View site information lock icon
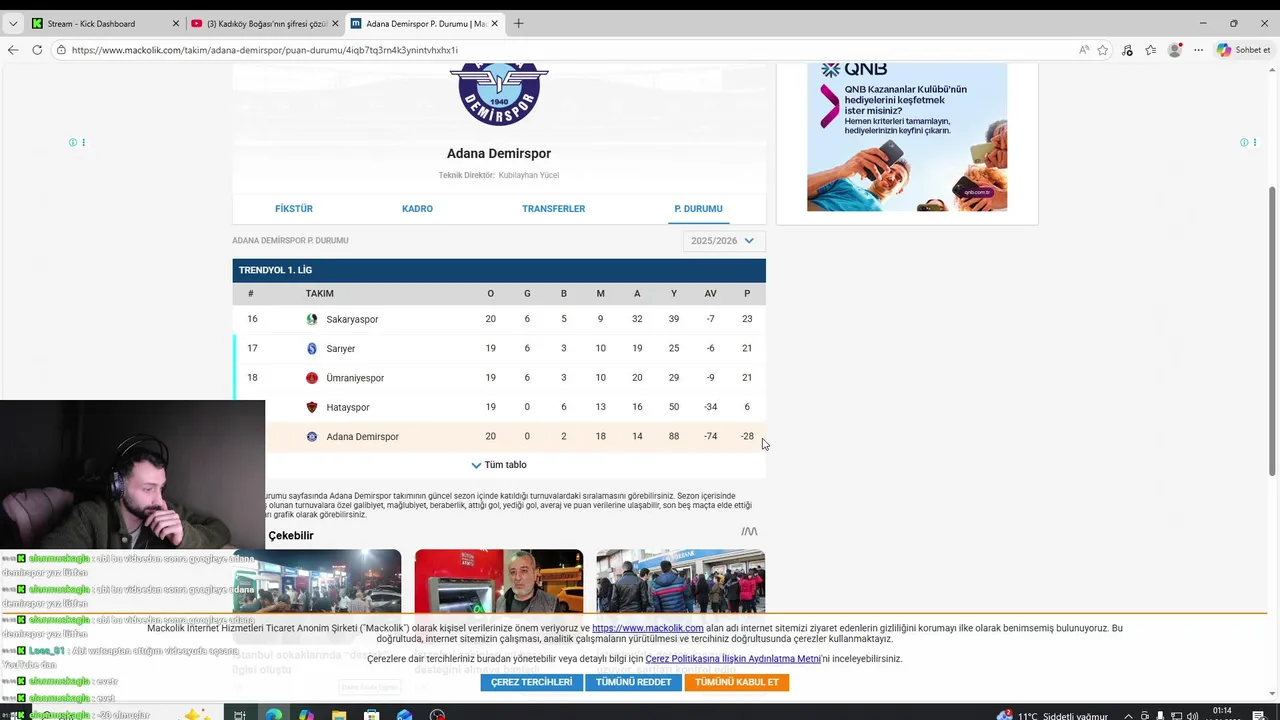Viewport: 1280px width, 720px height. coord(61,50)
